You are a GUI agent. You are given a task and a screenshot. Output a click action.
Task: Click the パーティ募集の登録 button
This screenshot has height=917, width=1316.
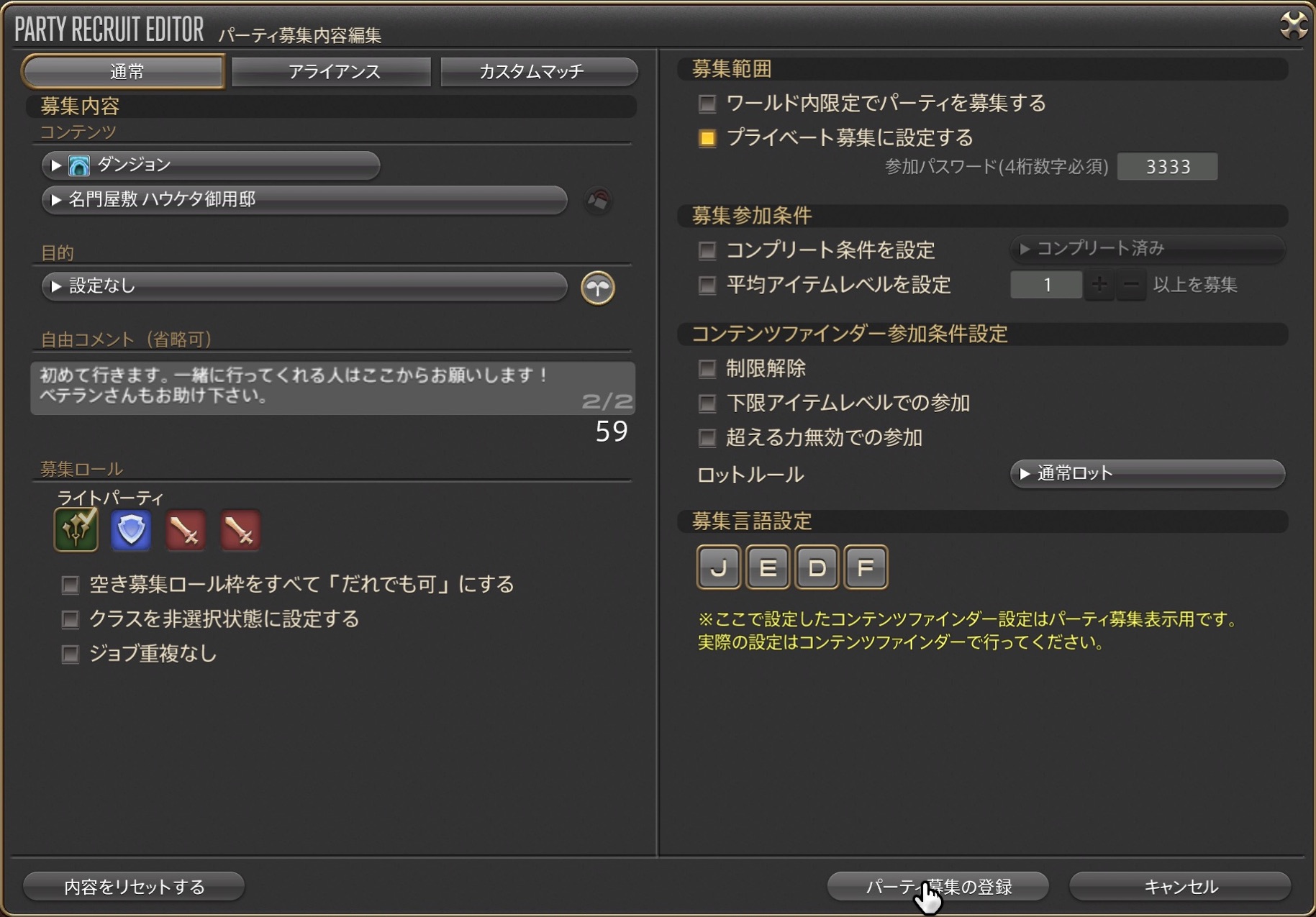[x=938, y=886]
